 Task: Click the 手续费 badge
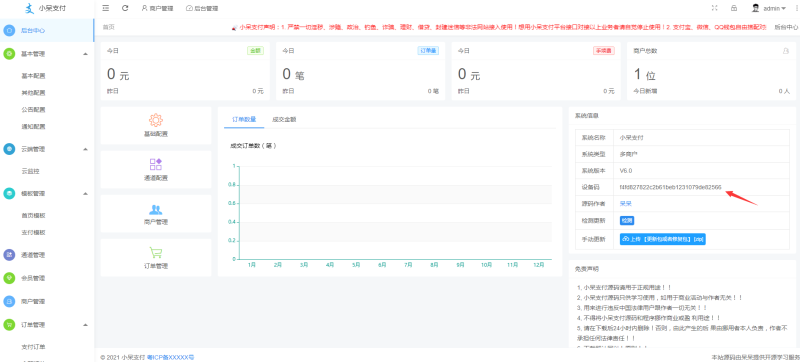pos(604,51)
